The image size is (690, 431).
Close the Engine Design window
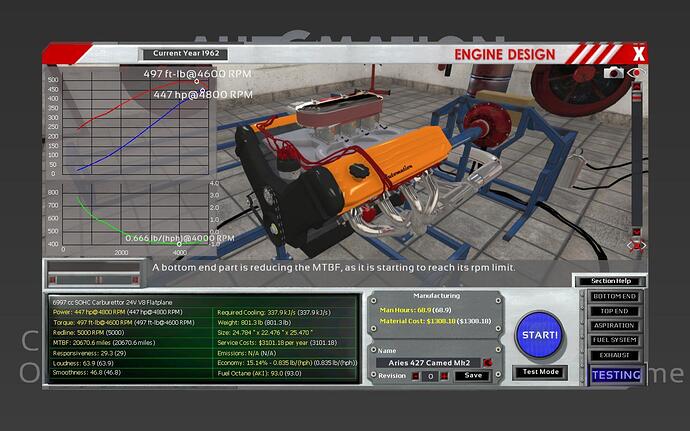click(638, 53)
